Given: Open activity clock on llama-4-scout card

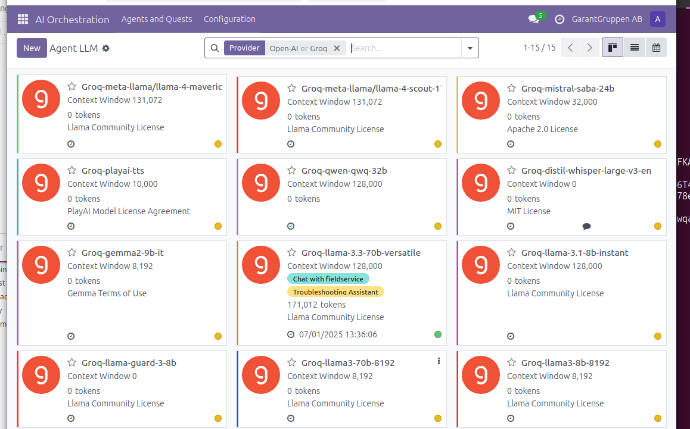Looking at the screenshot, I should (x=290, y=144).
